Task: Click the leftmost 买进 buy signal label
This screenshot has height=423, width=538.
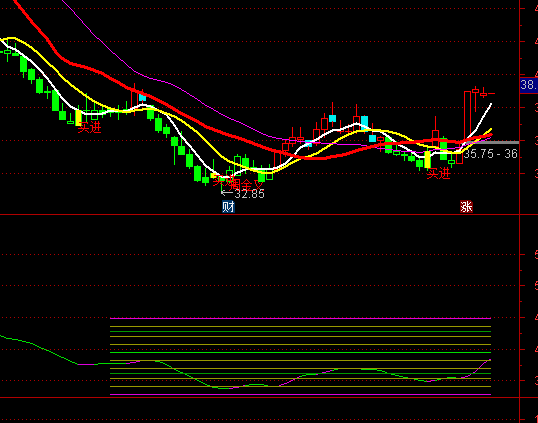Action: coord(89,128)
